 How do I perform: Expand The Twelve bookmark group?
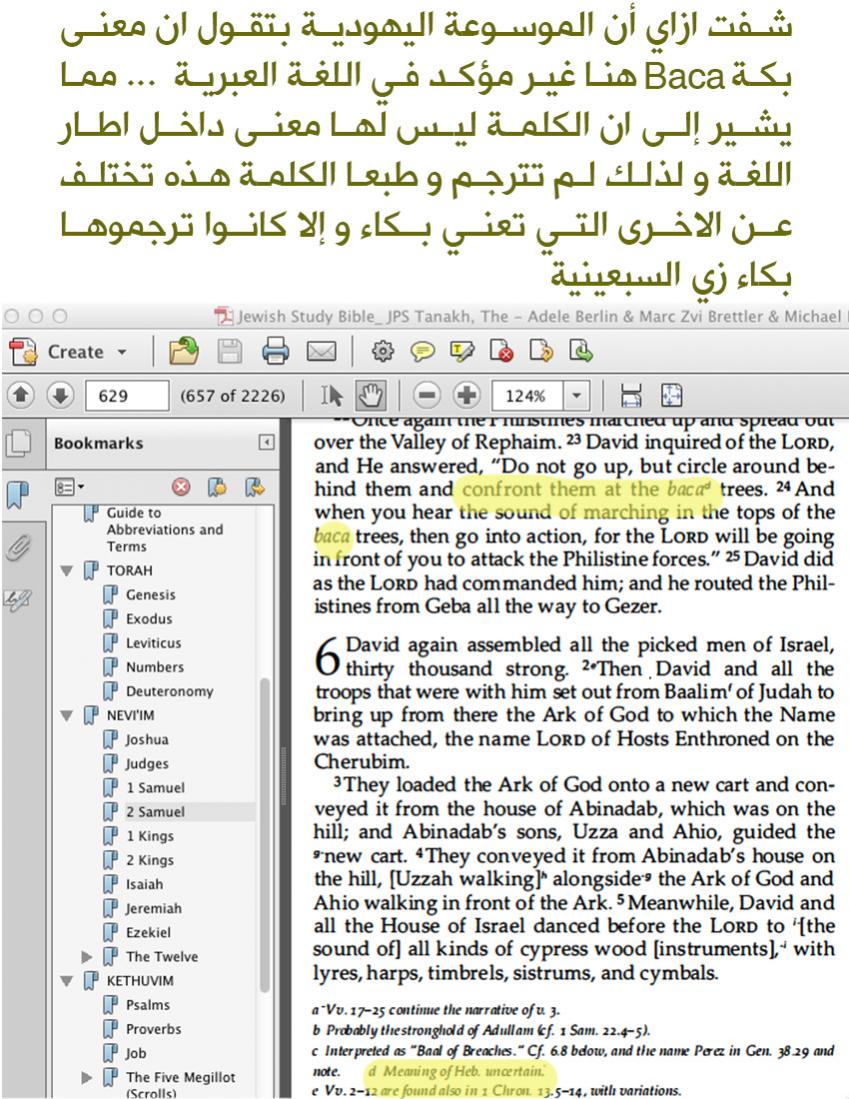(x=87, y=956)
